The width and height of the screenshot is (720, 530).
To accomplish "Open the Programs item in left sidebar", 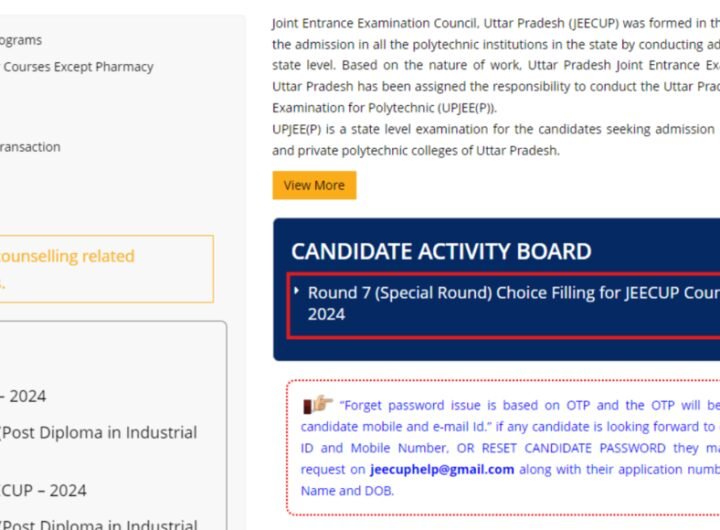I will pos(21,40).
